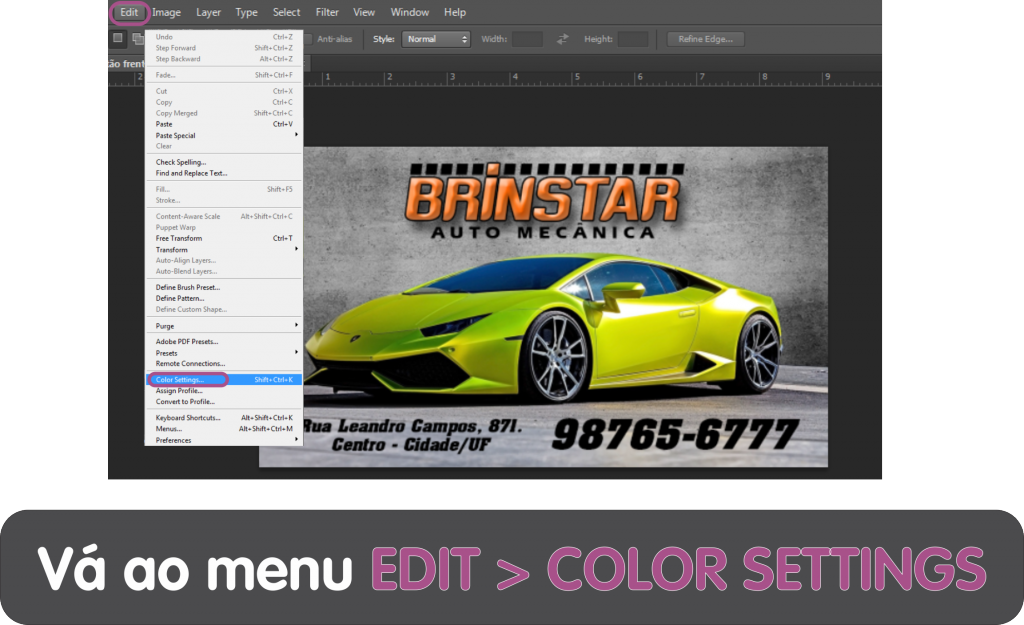
Task: Choose Convert to Profile... entry
Action: pos(223,402)
